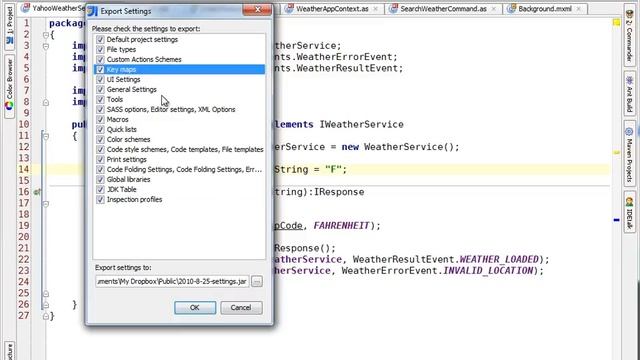
Task: Collapse the imports fold at line 3
Action: tap(46, 46)
